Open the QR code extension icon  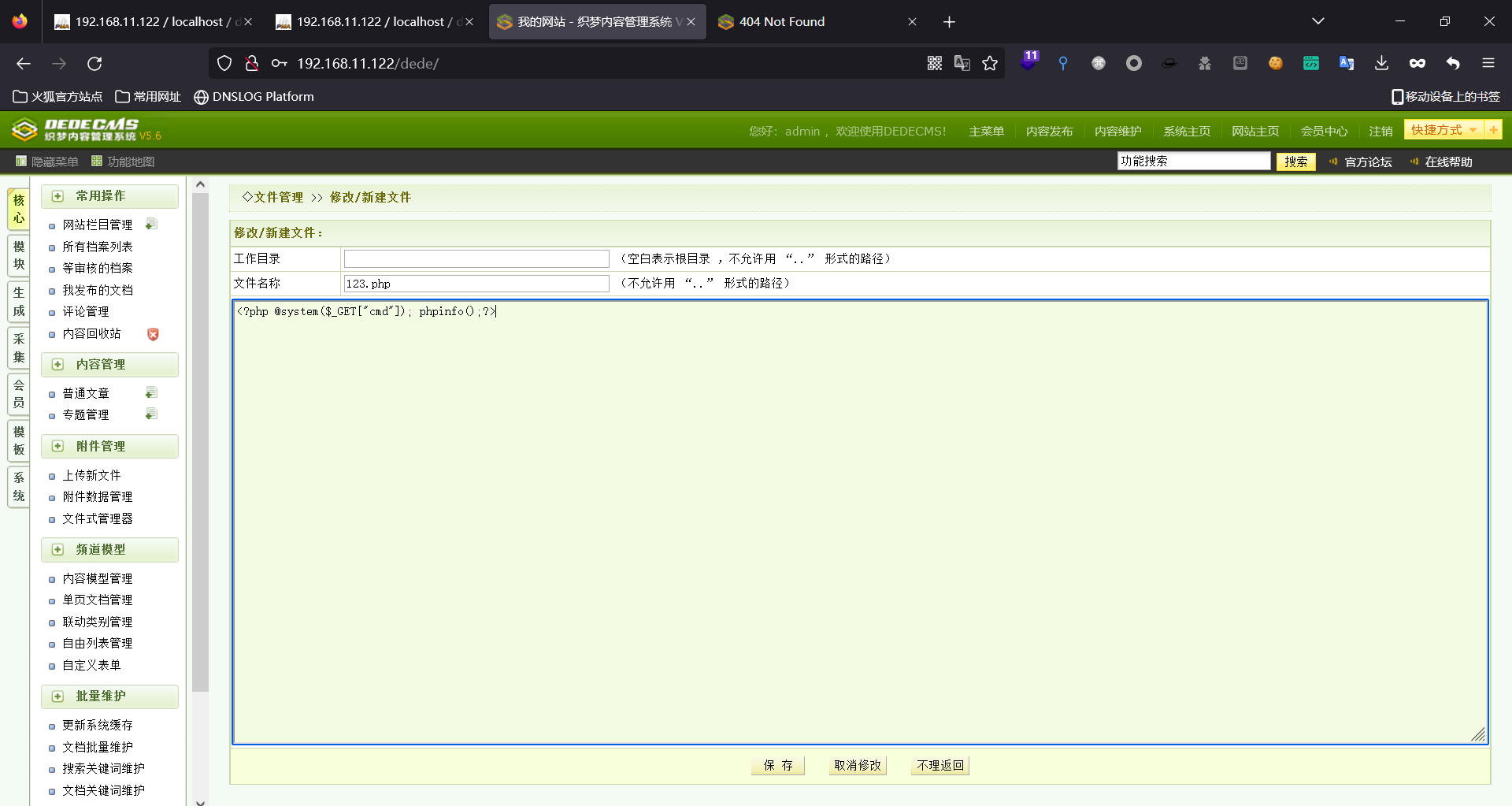click(x=935, y=64)
